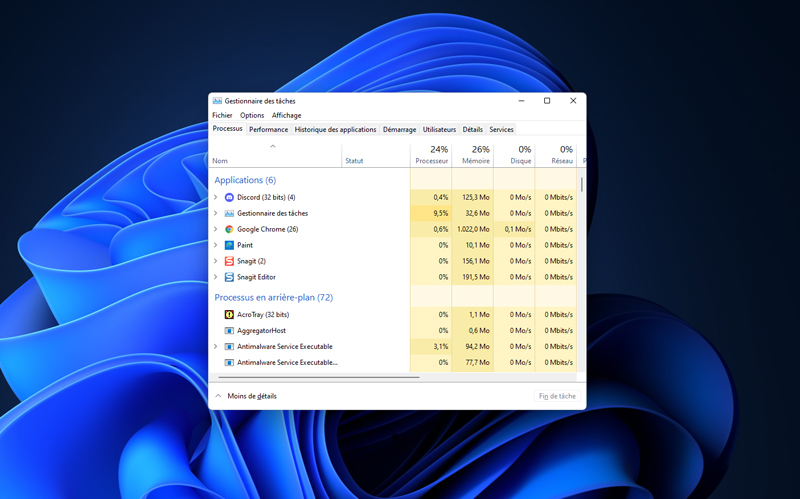Click the 156,1 Mo memory value

coord(476,261)
